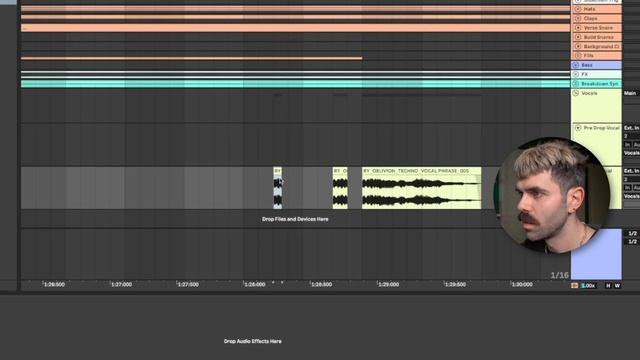The image size is (640, 360).
Task: Unfold the Breakdown Syn track
Action: tap(576, 84)
